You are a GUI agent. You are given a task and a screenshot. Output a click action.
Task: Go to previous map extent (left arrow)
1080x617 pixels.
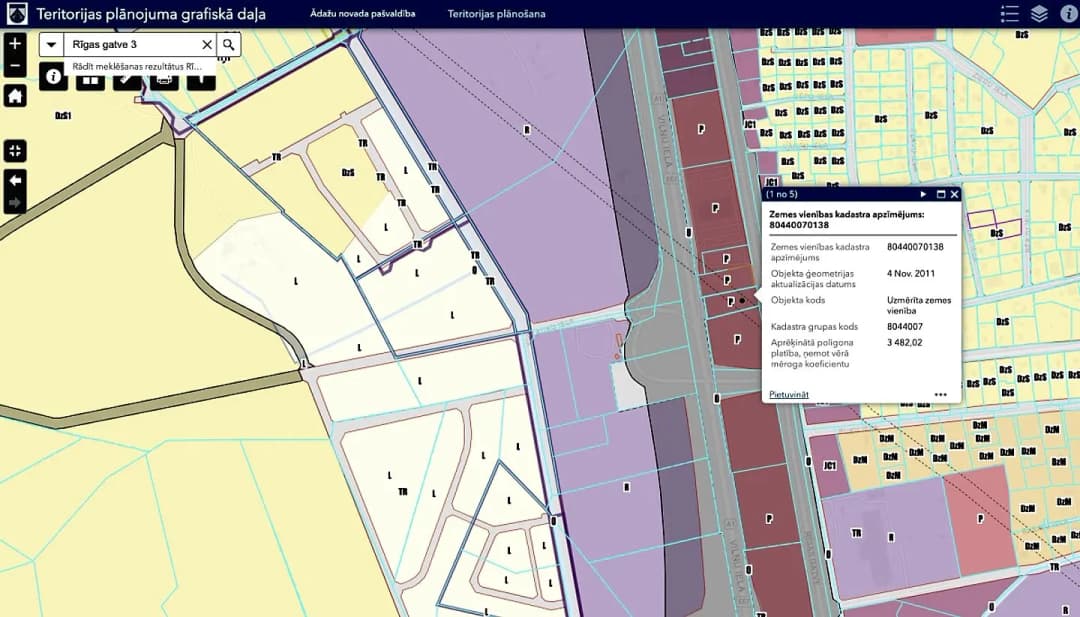[15, 180]
